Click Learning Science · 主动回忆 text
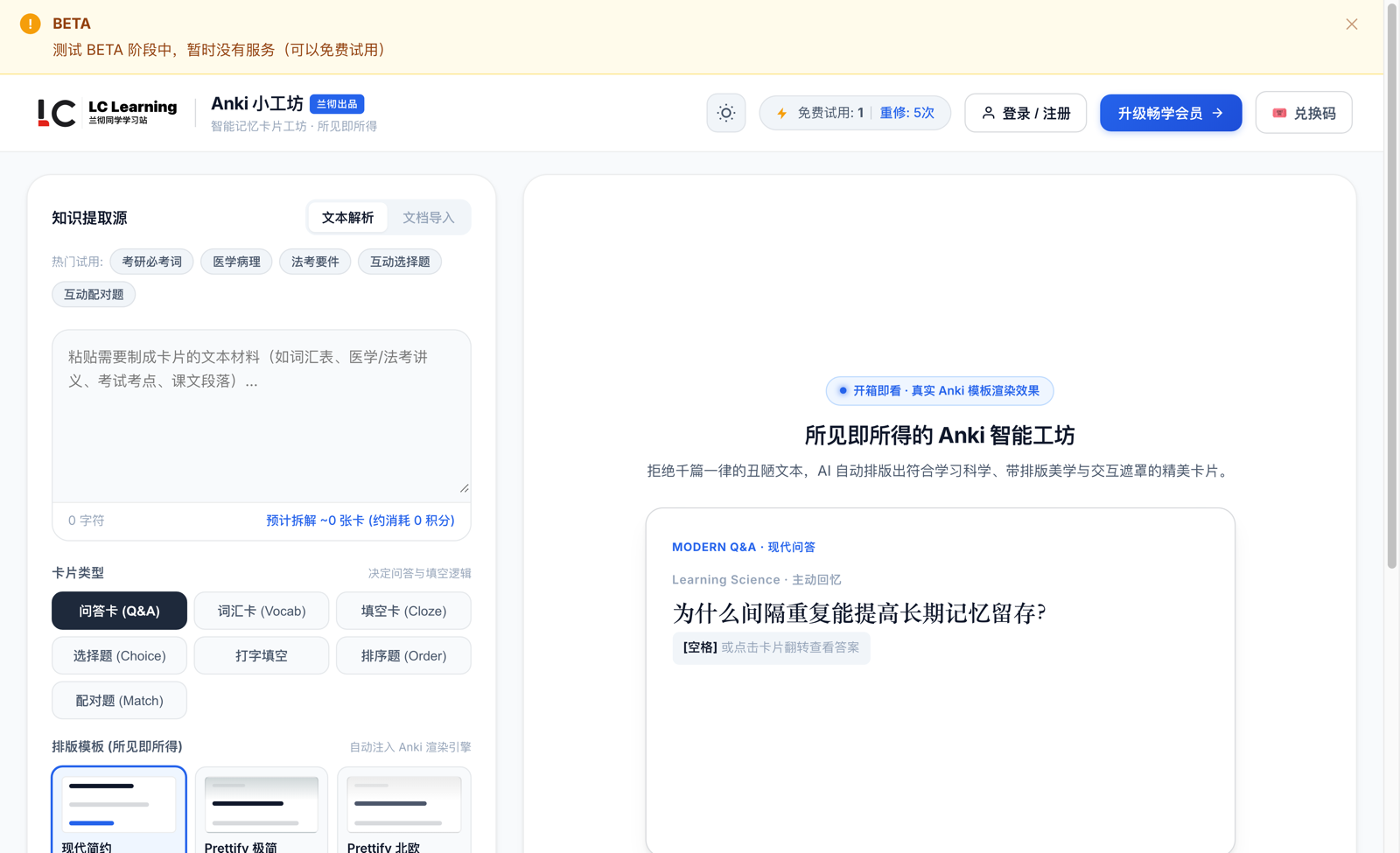Viewport: 1400px width, 853px height. (x=757, y=580)
